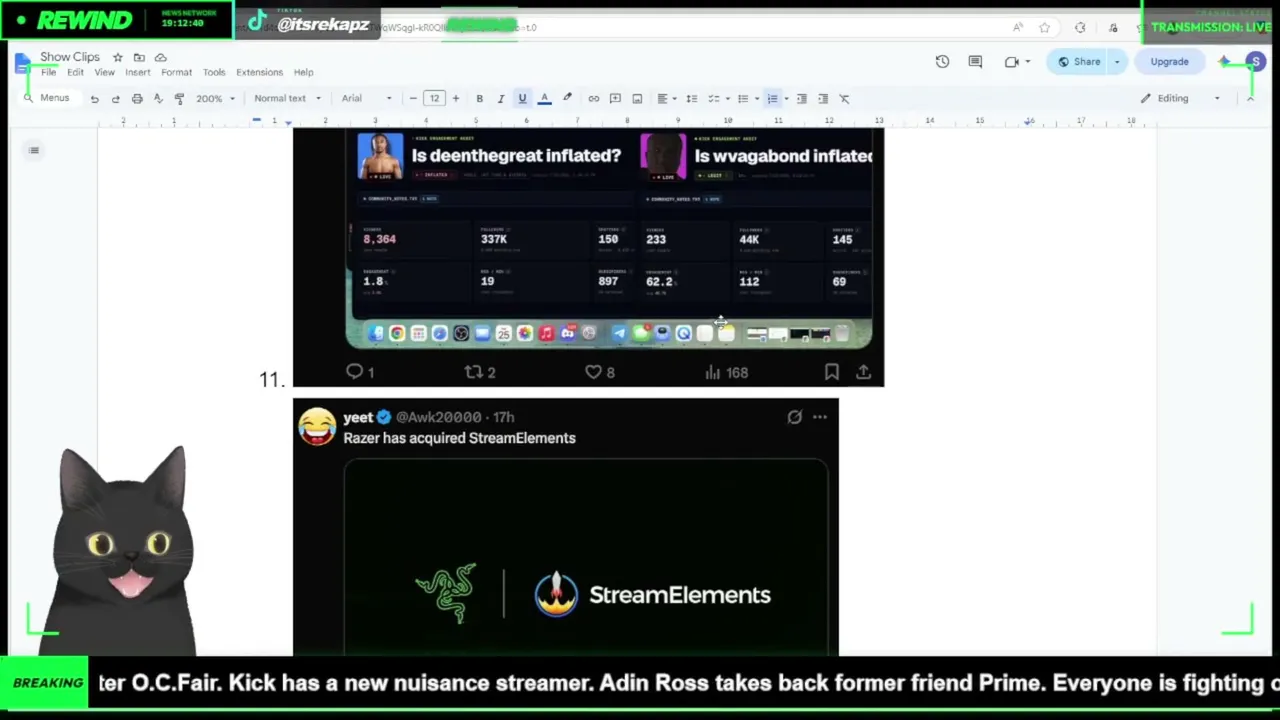Click the Share button
This screenshot has width=1280, height=720.
tap(1080, 62)
